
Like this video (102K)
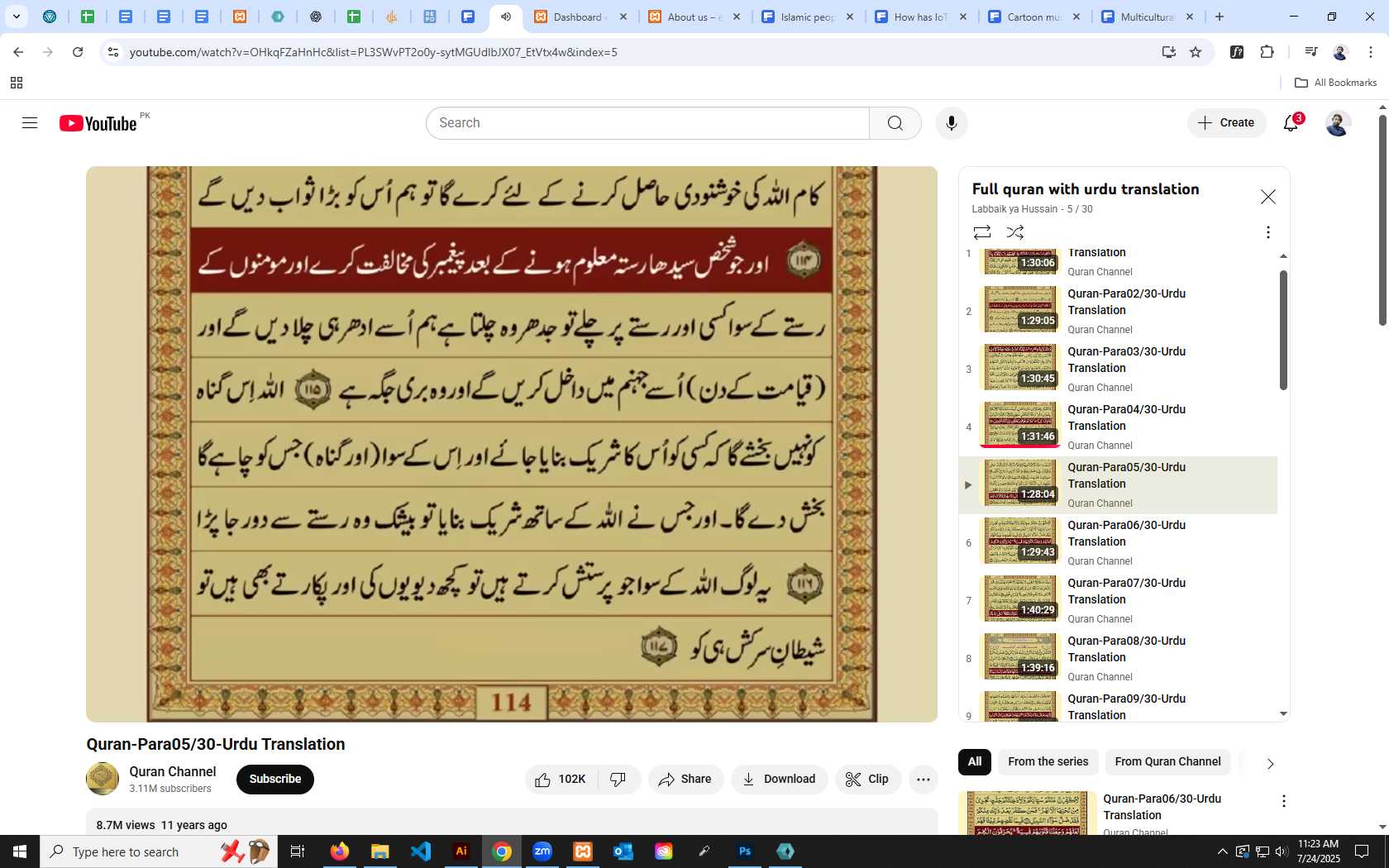point(561,780)
